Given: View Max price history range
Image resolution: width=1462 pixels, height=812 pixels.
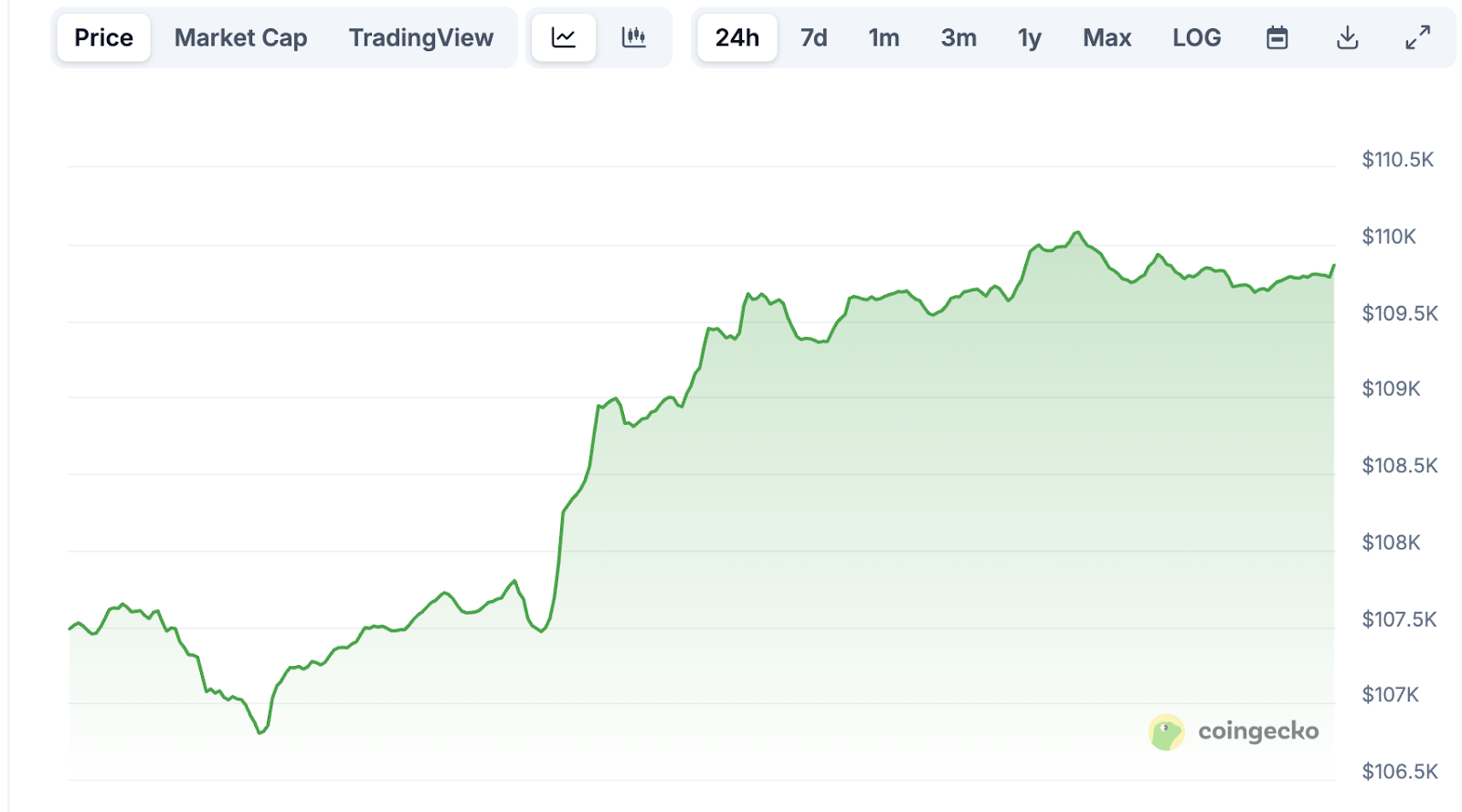Looking at the screenshot, I should pyautogui.click(x=1107, y=37).
